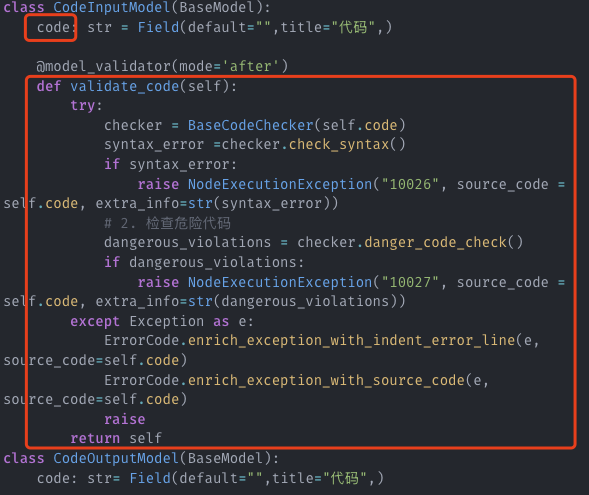Click enrich_exception_with_indent_error_line method
Viewport: 589px width, 495px height.
point(351,341)
